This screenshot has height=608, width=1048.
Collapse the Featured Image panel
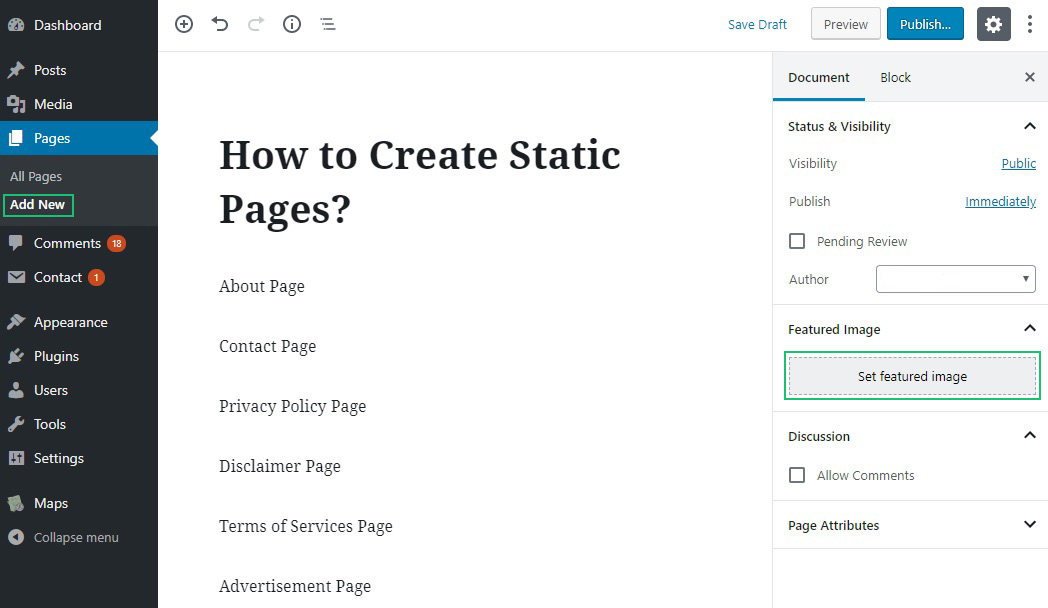(x=1030, y=328)
